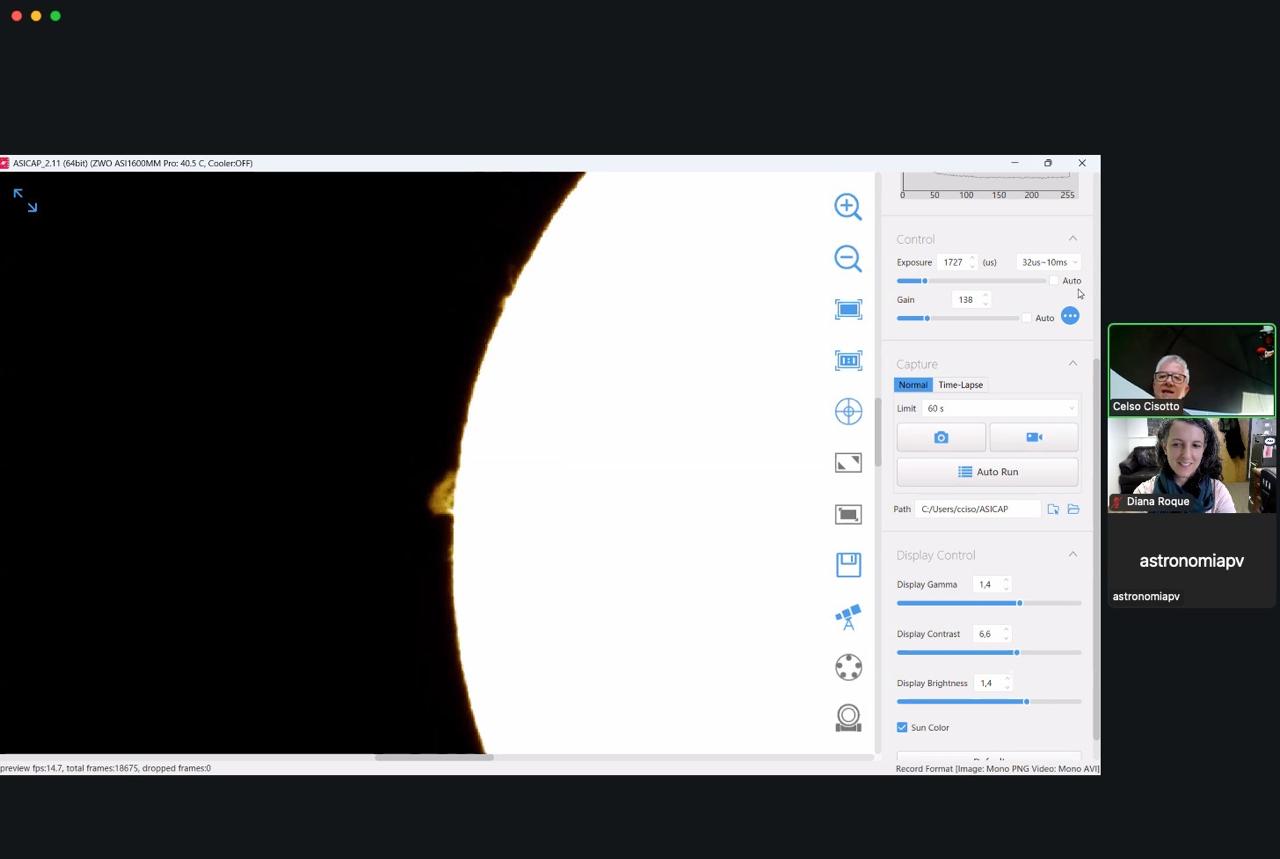This screenshot has height=859, width=1280.
Task: Collapse the Capture section chevron
Action: pyautogui.click(x=1073, y=364)
